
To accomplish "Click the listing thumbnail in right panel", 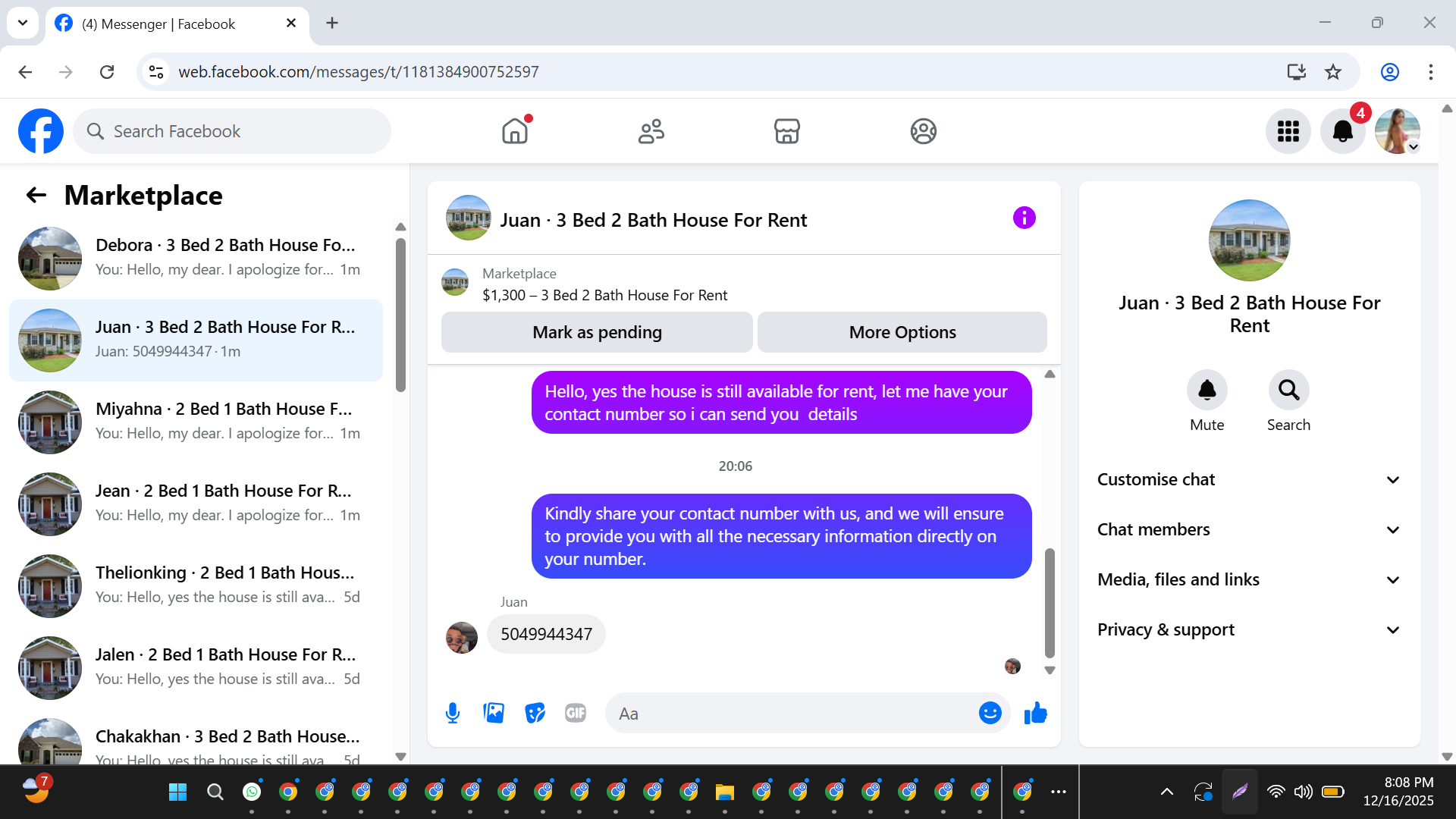I will pyautogui.click(x=1250, y=240).
